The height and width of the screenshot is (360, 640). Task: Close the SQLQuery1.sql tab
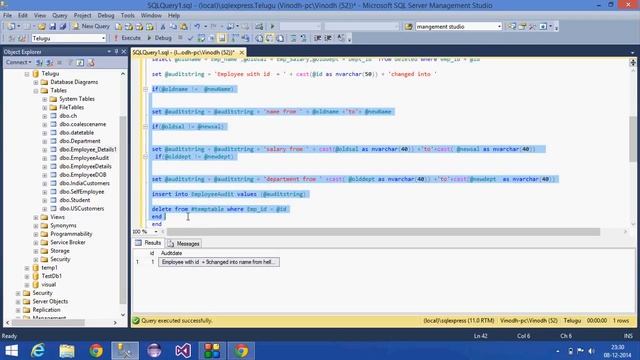coord(242,52)
